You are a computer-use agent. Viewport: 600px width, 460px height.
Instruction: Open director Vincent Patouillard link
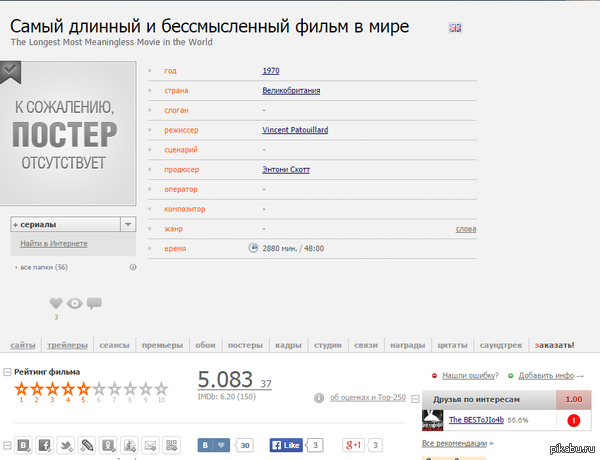[294, 131]
